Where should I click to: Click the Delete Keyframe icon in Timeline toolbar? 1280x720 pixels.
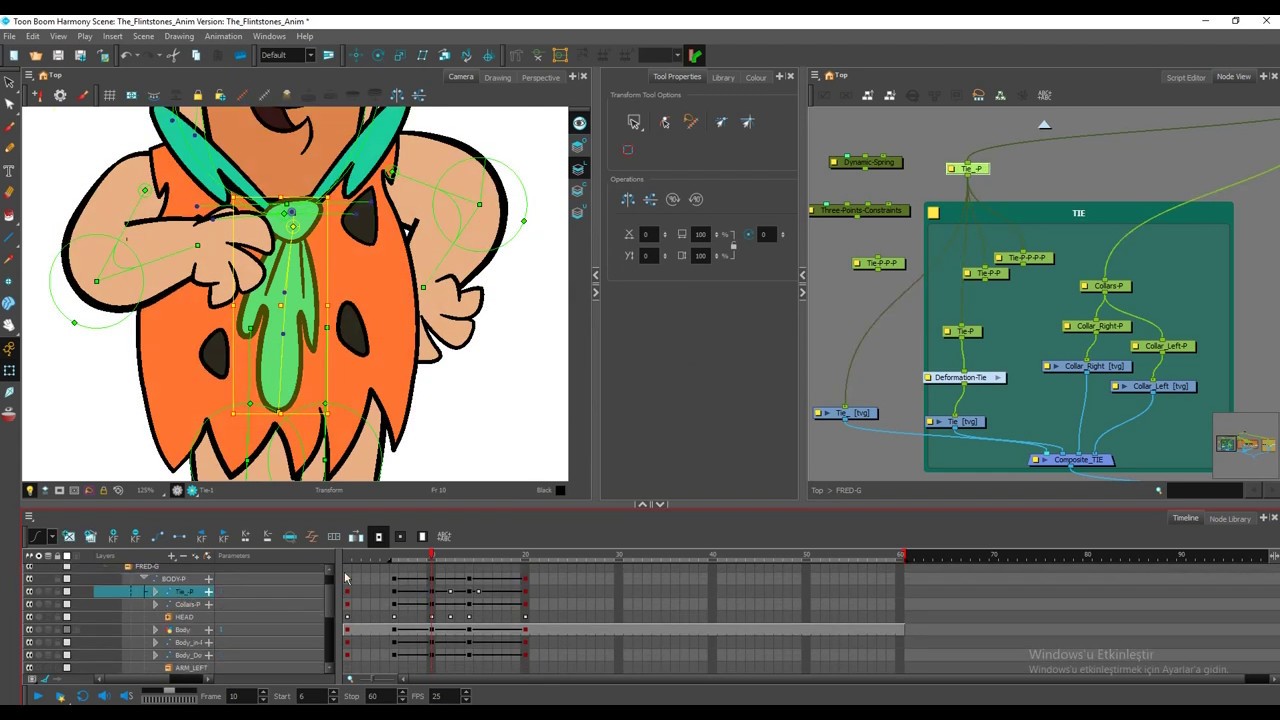pos(135,537)
